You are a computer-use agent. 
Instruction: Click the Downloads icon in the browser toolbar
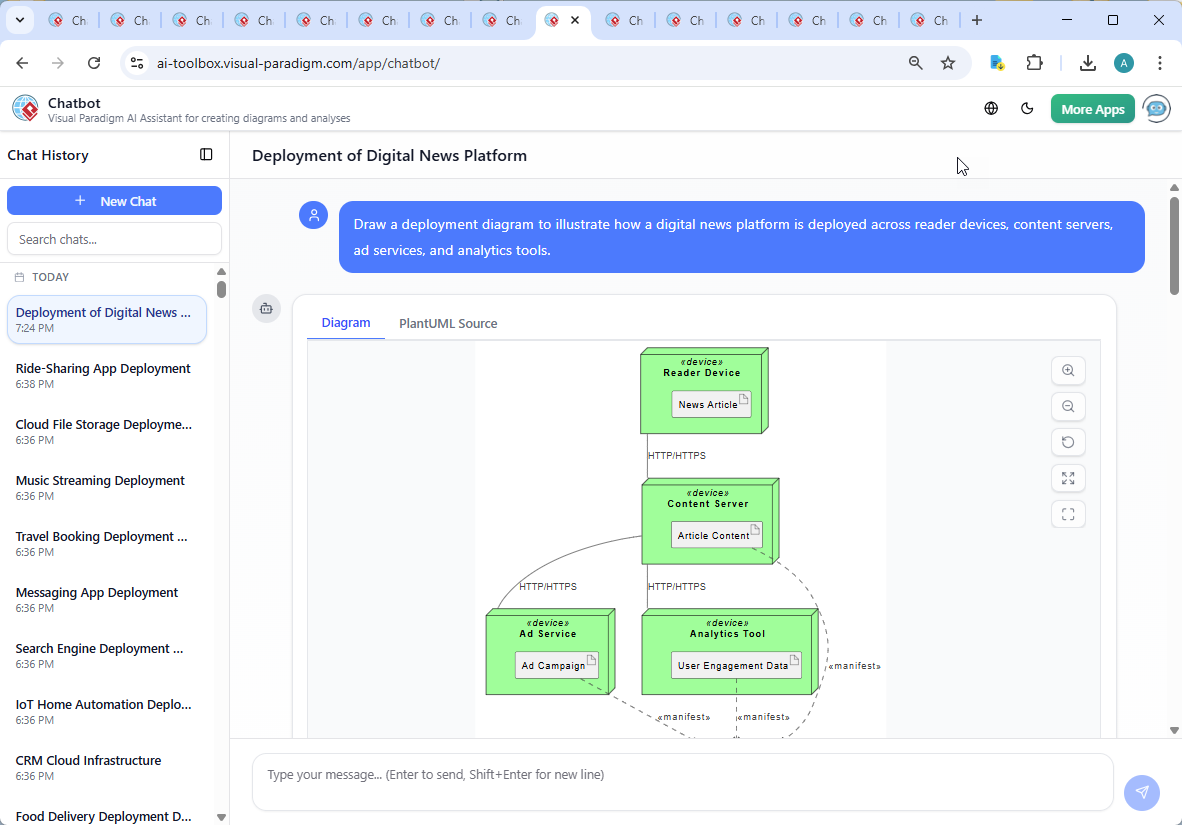click(1087, 62)
